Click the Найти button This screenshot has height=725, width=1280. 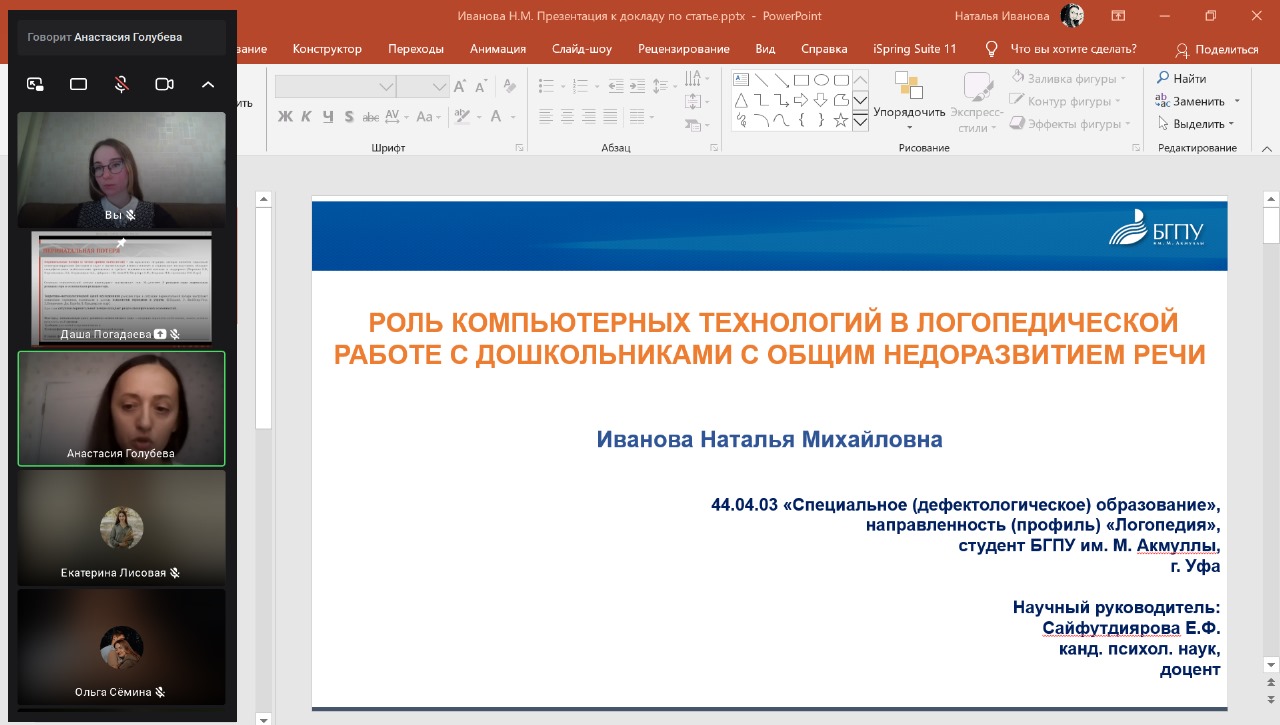coord(1181,78)
